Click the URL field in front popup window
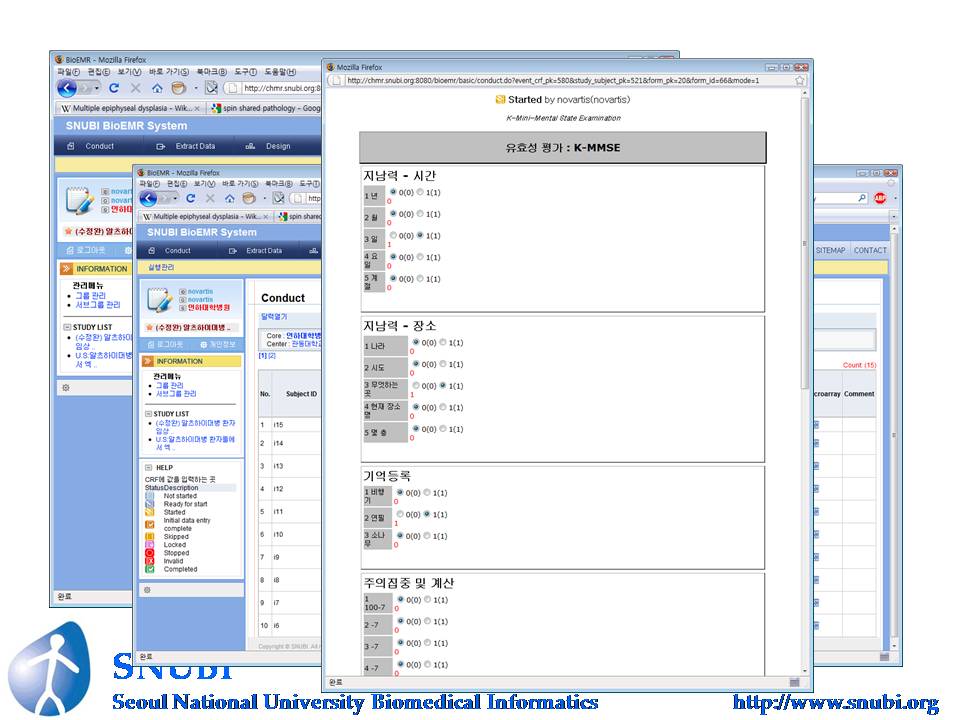 click(561, 81)
